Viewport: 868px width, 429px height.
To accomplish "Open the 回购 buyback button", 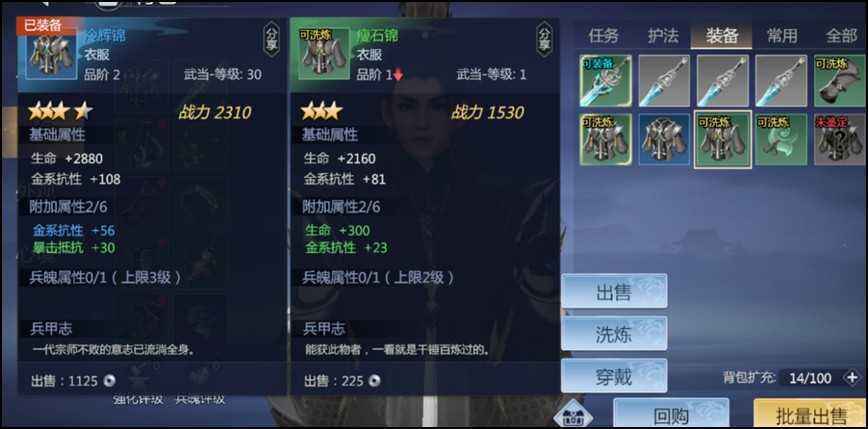I will tap(671, 414).
